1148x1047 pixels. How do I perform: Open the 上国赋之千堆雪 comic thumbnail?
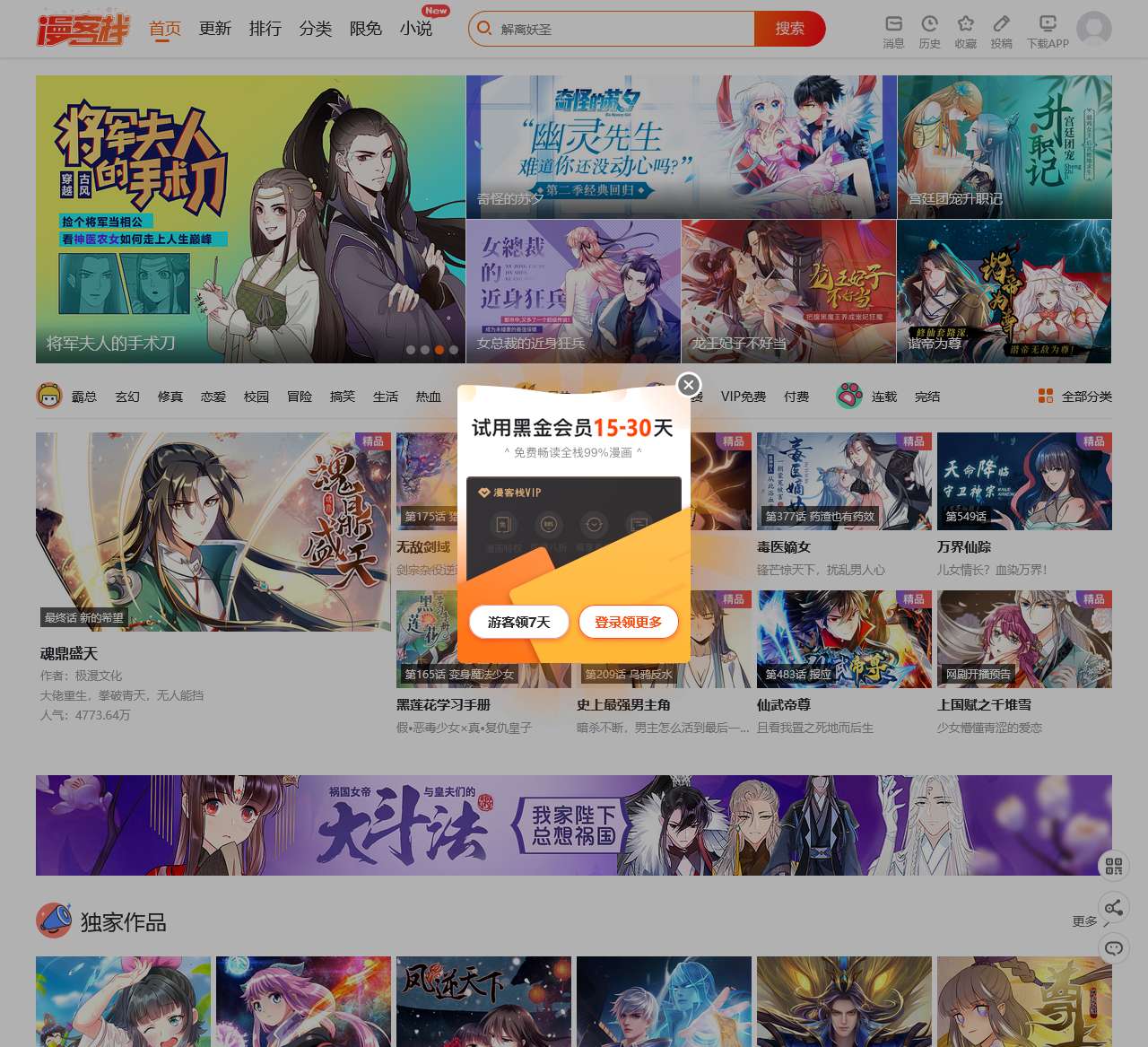pos(1024,639)
